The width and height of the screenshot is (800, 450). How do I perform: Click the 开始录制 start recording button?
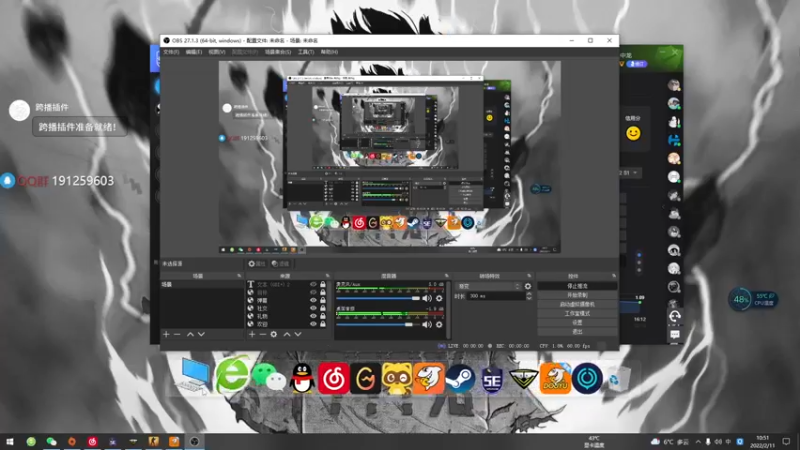[577, 295]
